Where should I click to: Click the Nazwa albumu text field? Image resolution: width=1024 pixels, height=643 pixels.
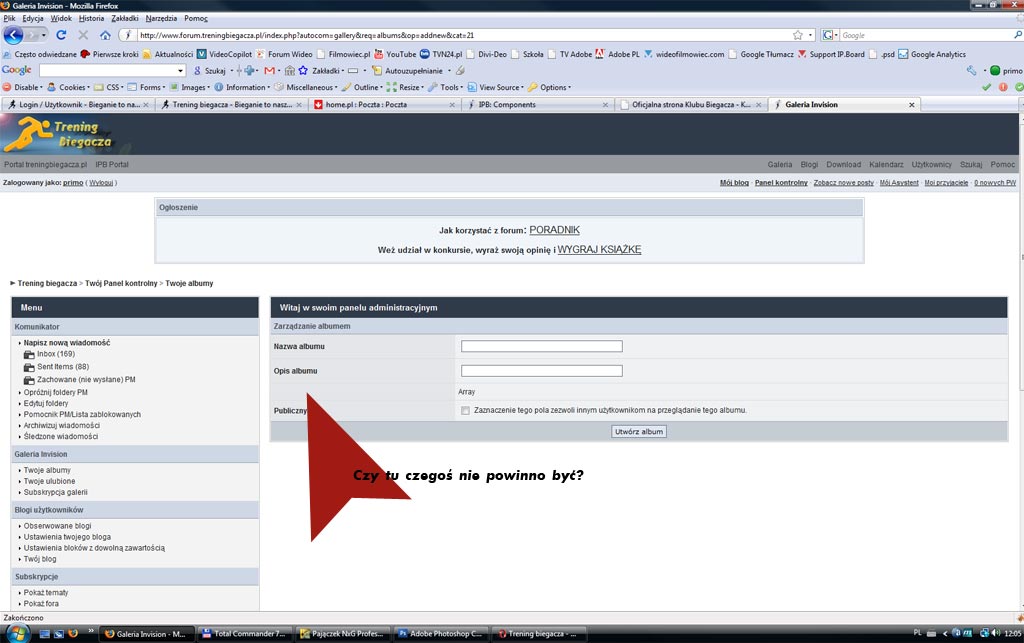(x=541, y=347)
